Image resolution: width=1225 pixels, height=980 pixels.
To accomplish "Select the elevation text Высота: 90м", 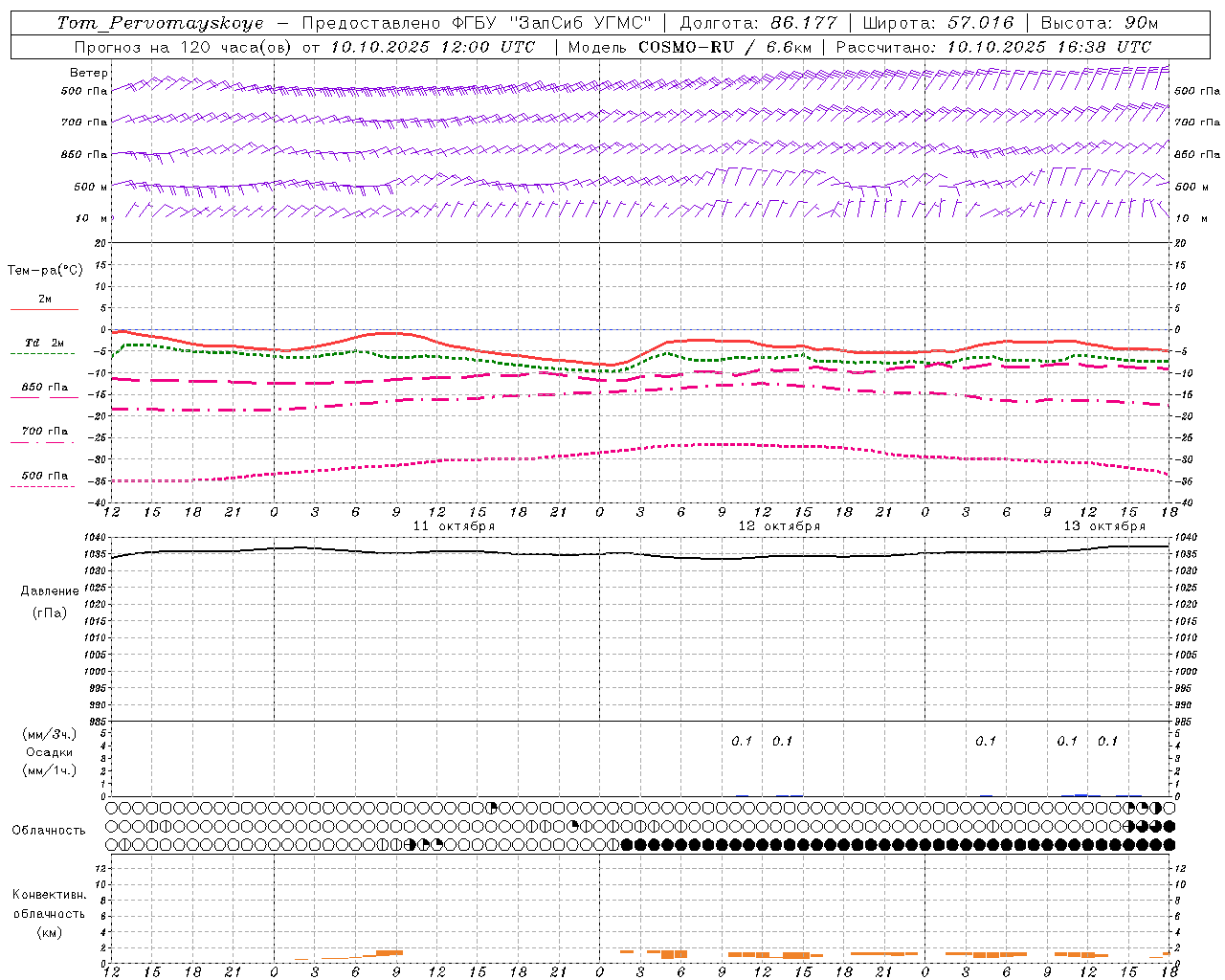I will [x=1100, y=23].
